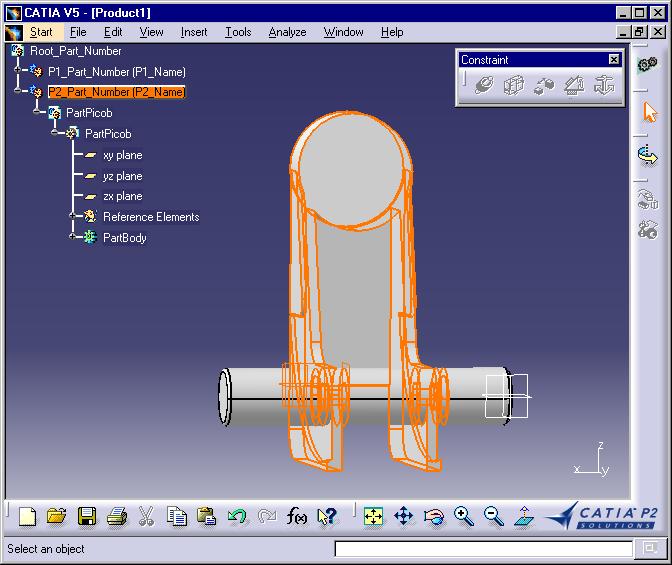Paste from clipboard
The width and height of the screenshot is (672, 565).
coord(207,516)
